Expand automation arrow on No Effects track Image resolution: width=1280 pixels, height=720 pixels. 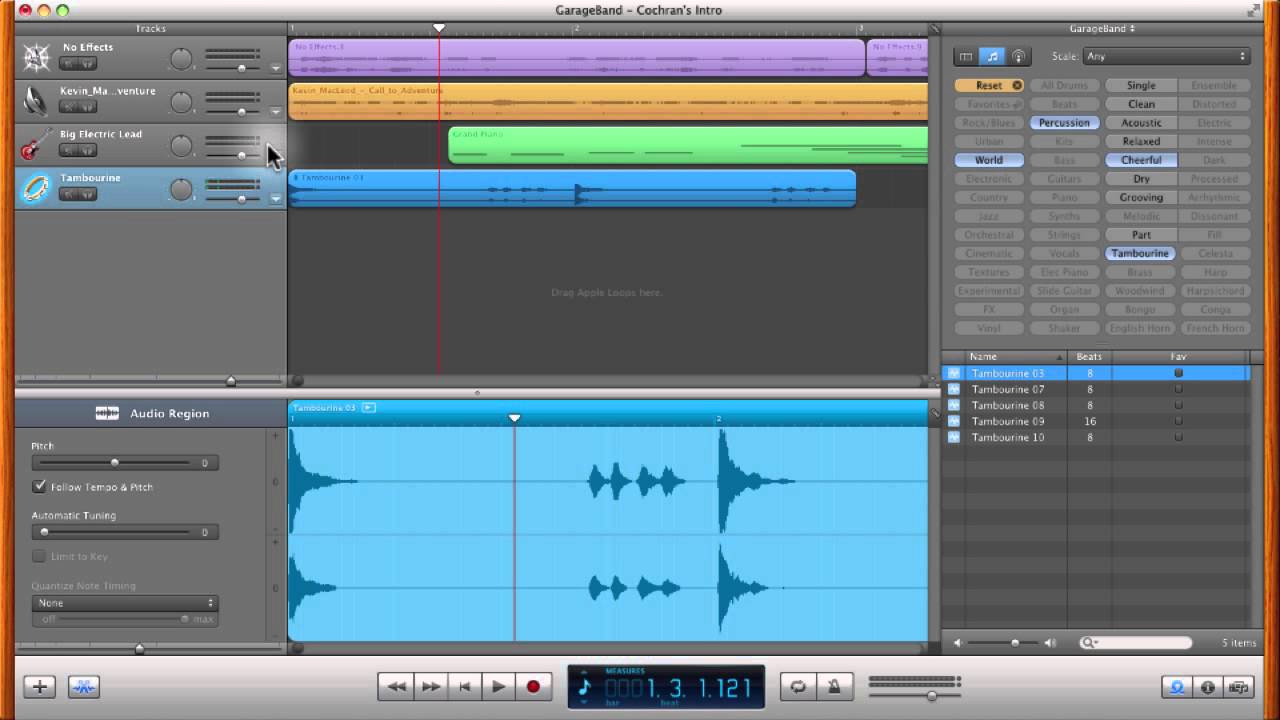pos(276,69)
